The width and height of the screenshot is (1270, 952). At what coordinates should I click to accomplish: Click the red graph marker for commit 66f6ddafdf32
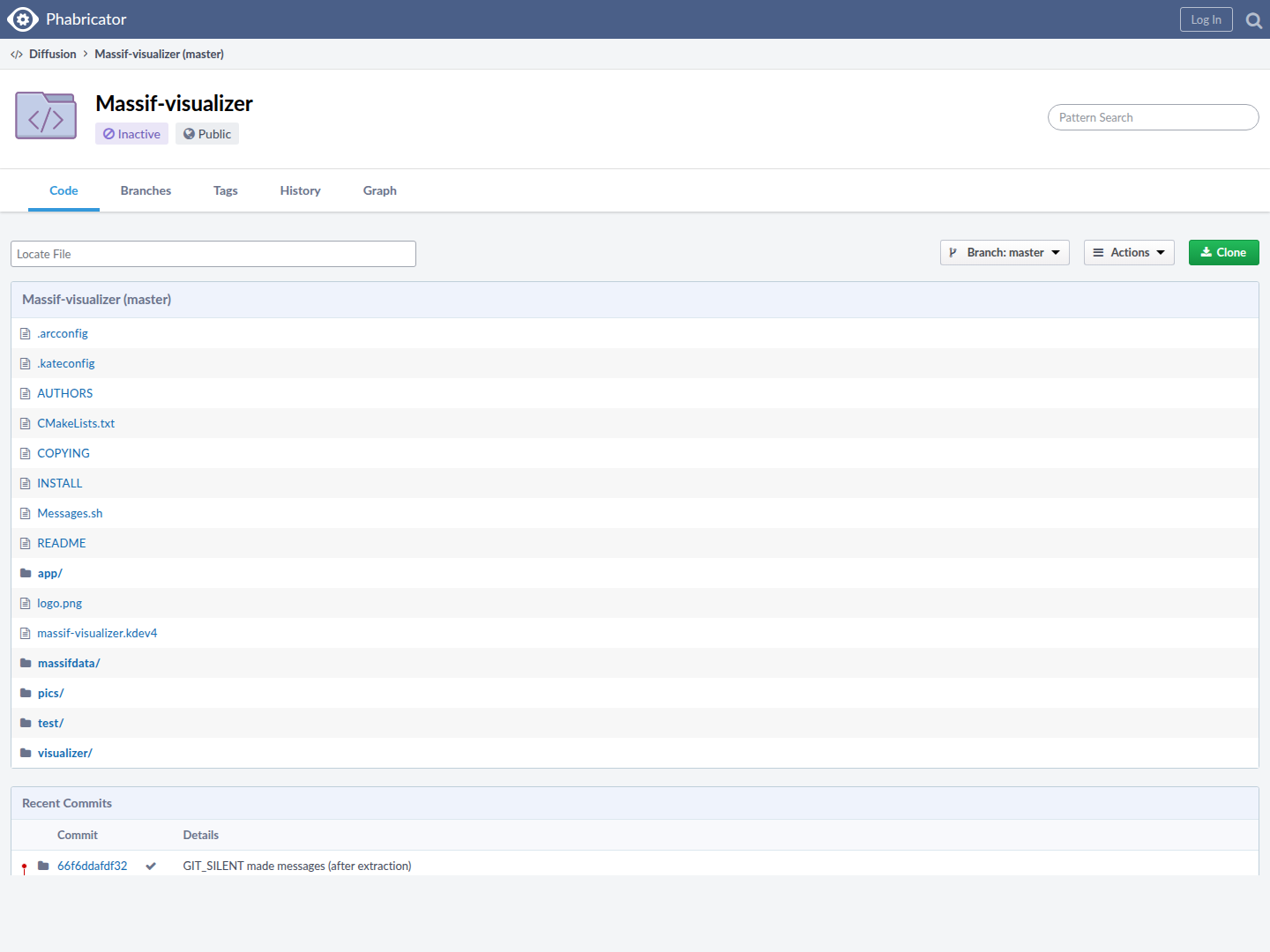tap(24, 867)
